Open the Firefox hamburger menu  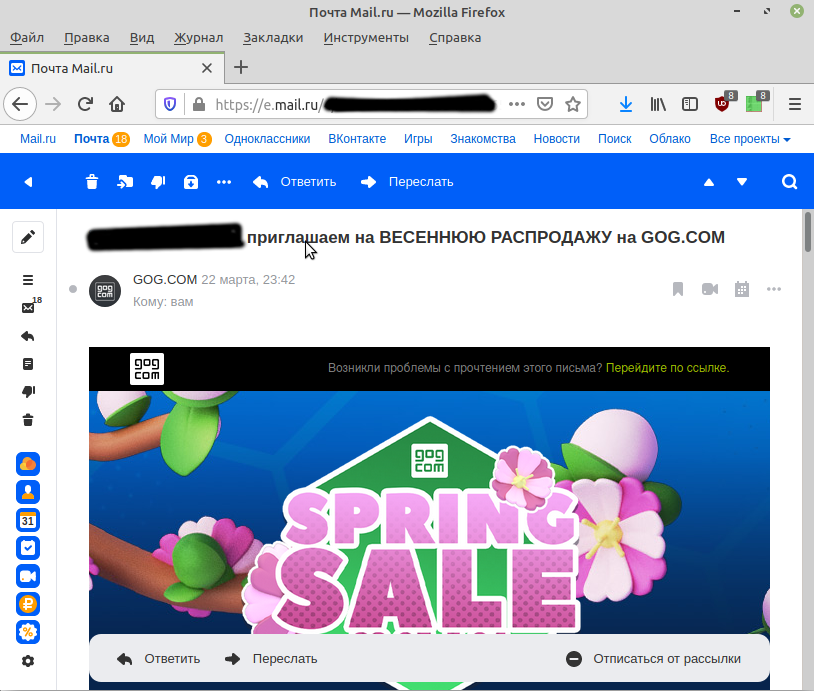pos(795,104)
